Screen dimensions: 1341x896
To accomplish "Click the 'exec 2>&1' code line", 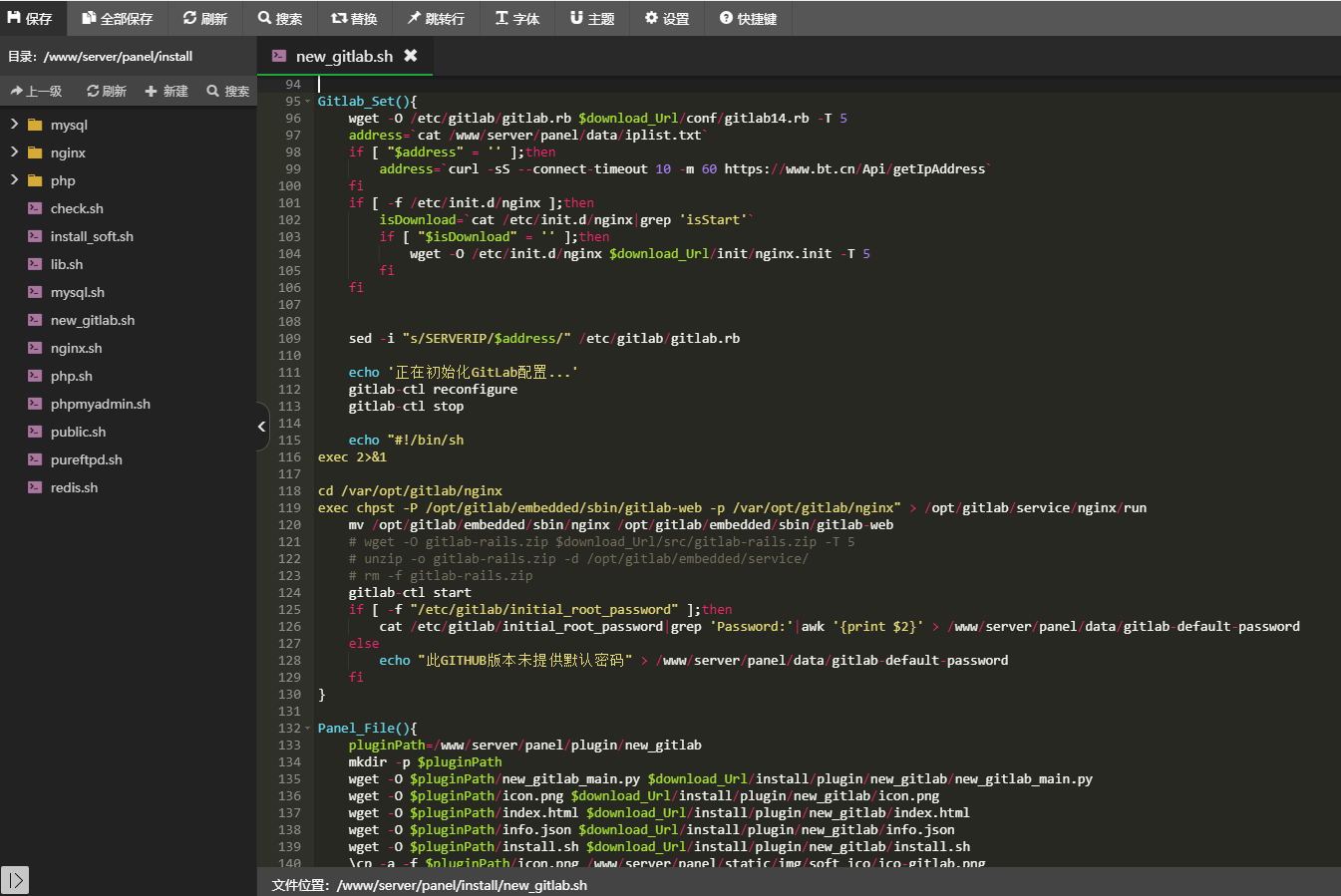I will point(352,457).
